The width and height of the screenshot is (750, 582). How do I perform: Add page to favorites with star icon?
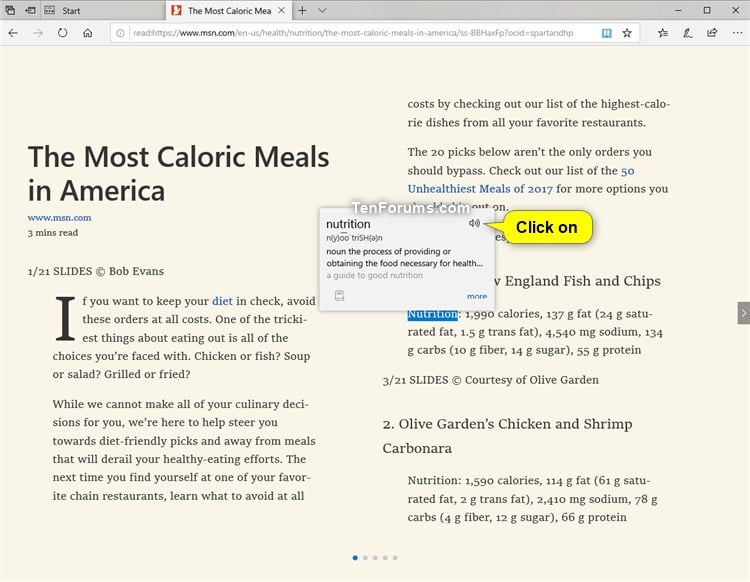pyautogui.click(x=627, y=33)
